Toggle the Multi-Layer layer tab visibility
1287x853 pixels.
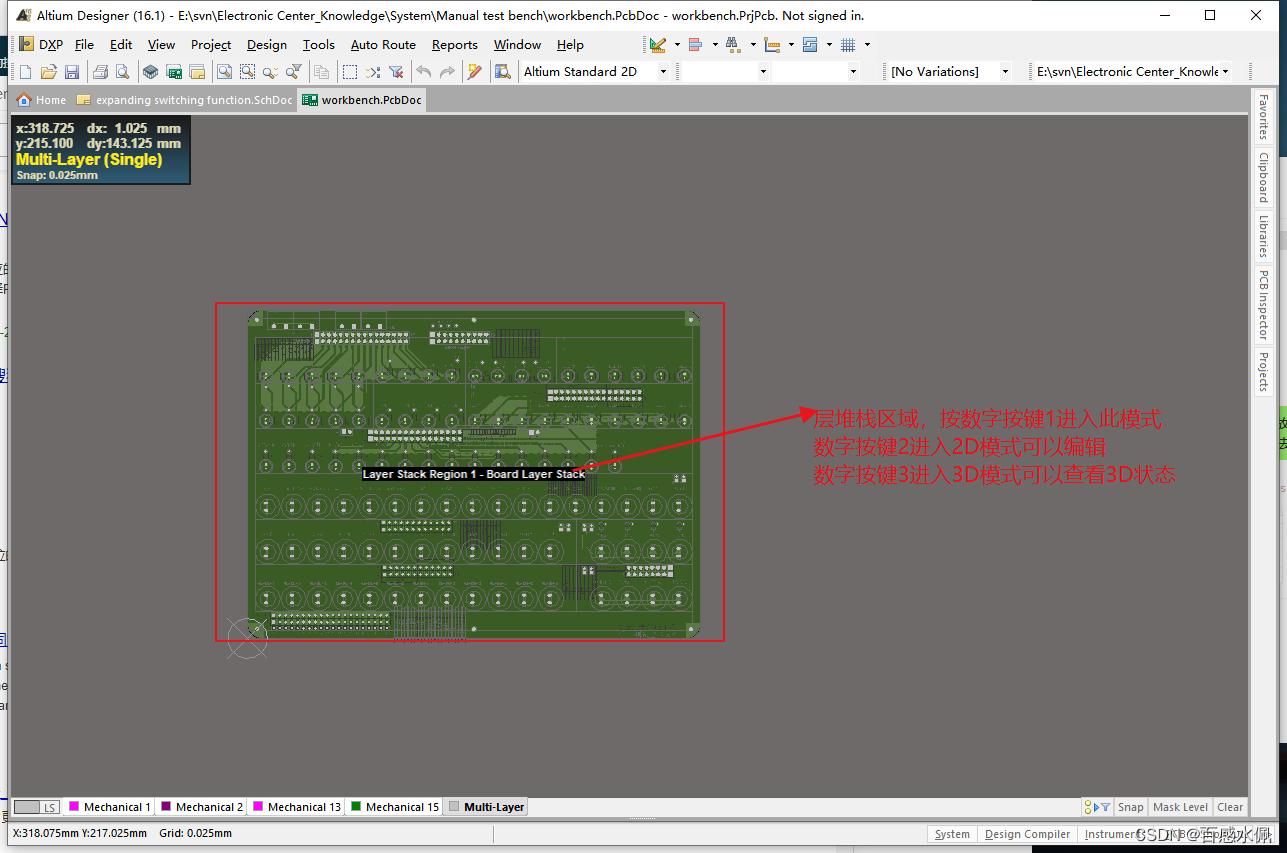pos(486,806)
